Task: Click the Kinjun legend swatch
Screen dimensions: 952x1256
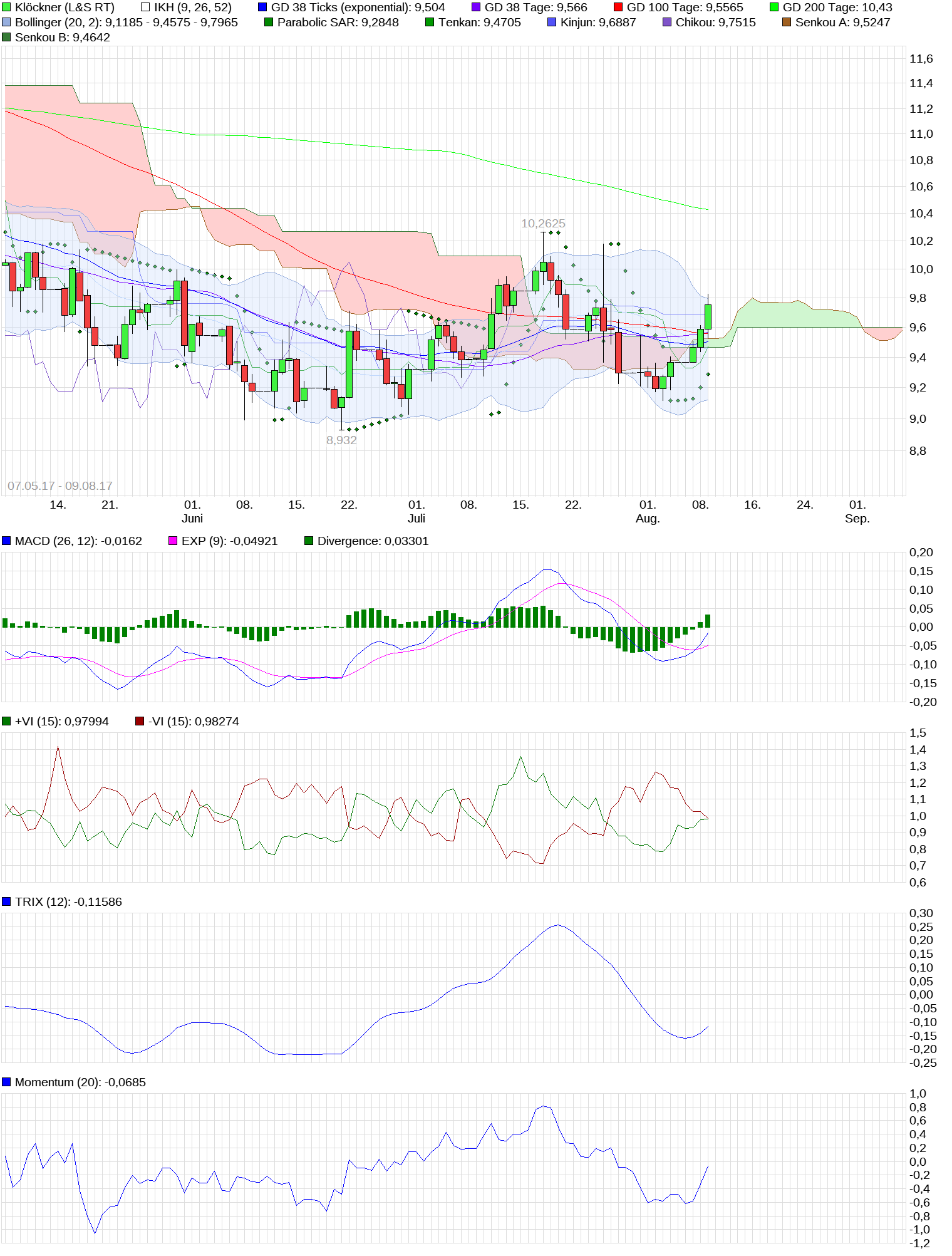Action: click(552, 23)
